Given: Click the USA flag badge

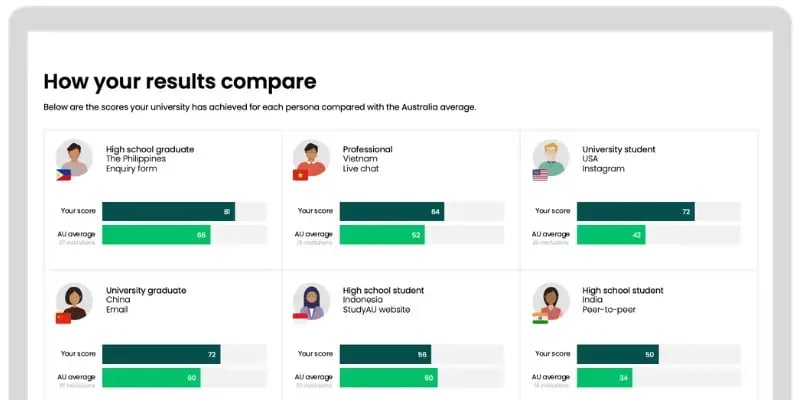Looking at the screenshot, I should (x=540, y=175).
